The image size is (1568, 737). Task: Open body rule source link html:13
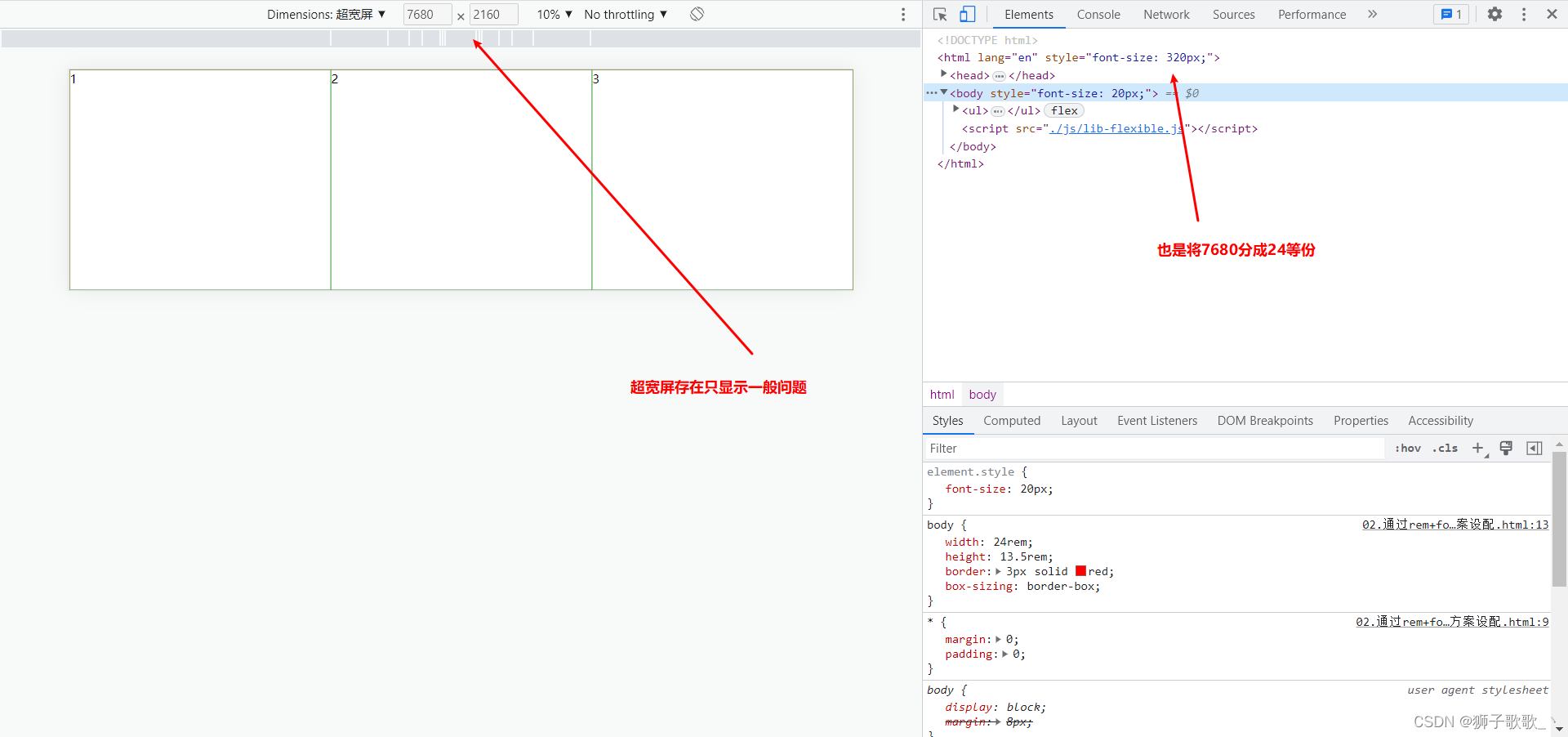point(1455,525)
